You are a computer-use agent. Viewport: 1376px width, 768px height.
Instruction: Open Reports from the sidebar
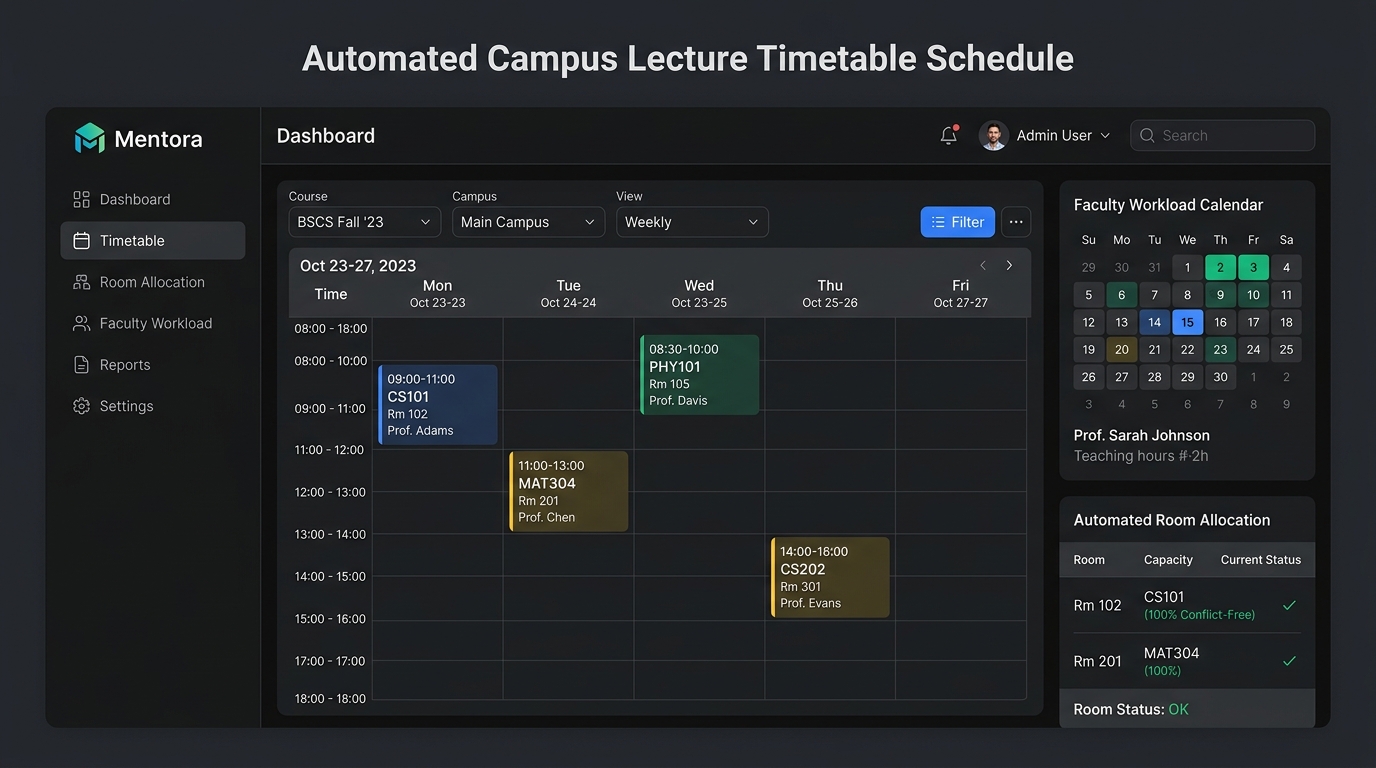tap(153, 365)
